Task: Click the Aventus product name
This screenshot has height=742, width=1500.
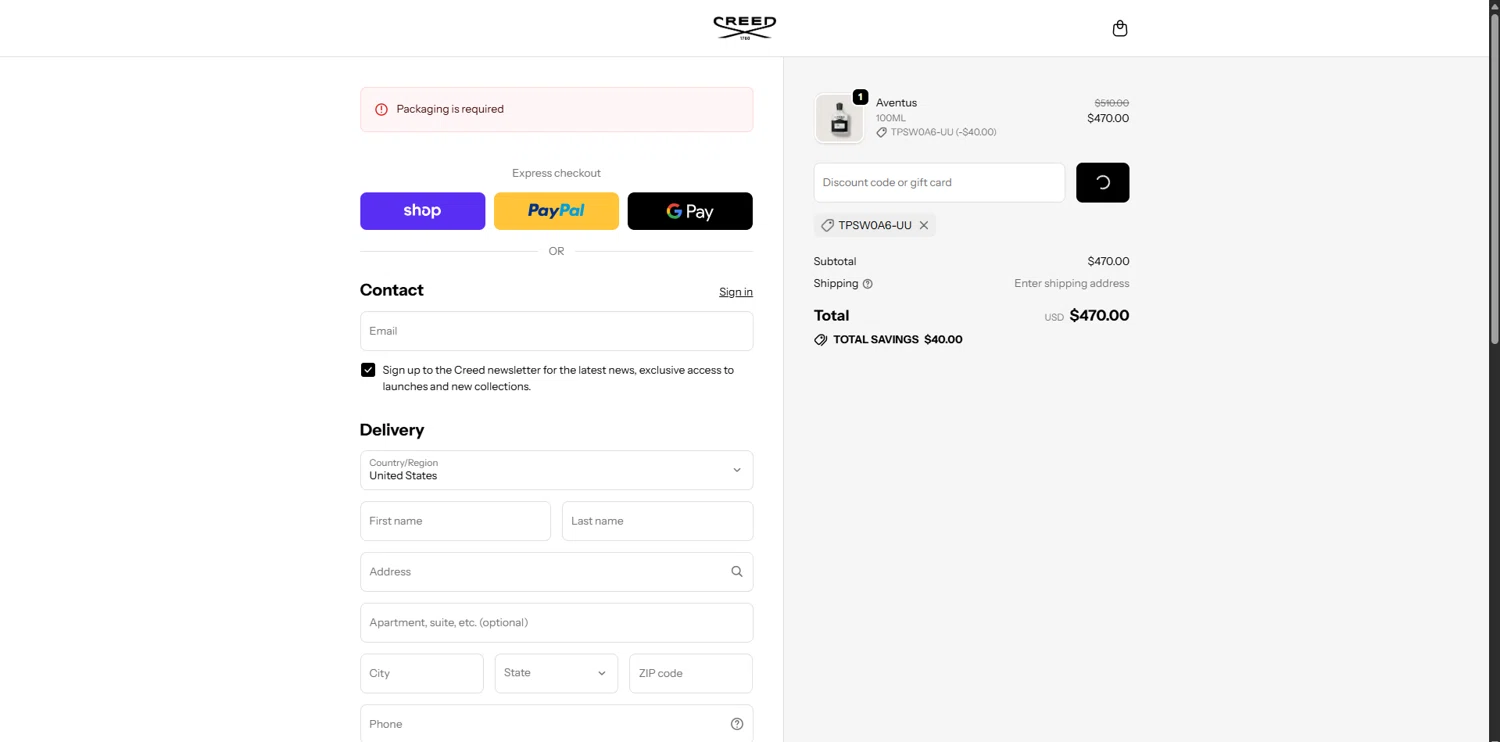Action: (896, 103)
